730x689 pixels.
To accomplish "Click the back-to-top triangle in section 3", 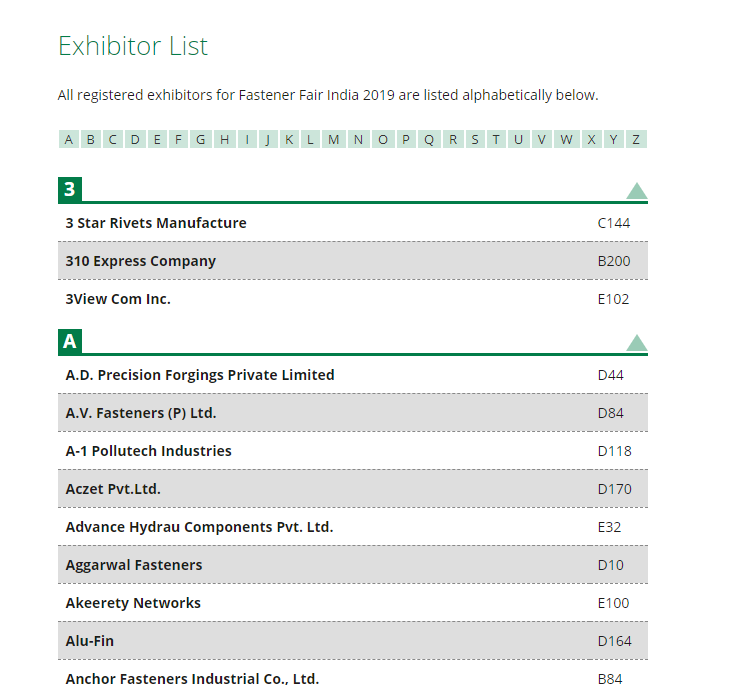I will pos(636,191).
